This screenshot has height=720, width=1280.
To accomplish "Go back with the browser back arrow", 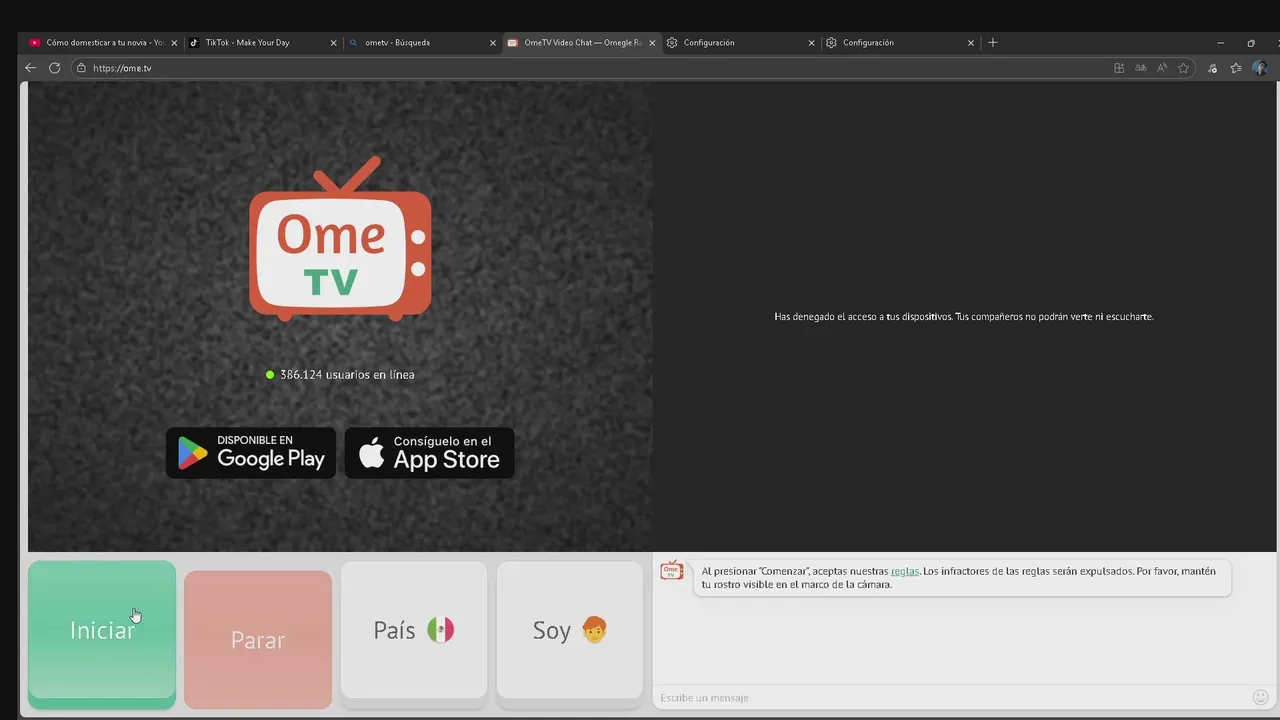I will [30, 68].
